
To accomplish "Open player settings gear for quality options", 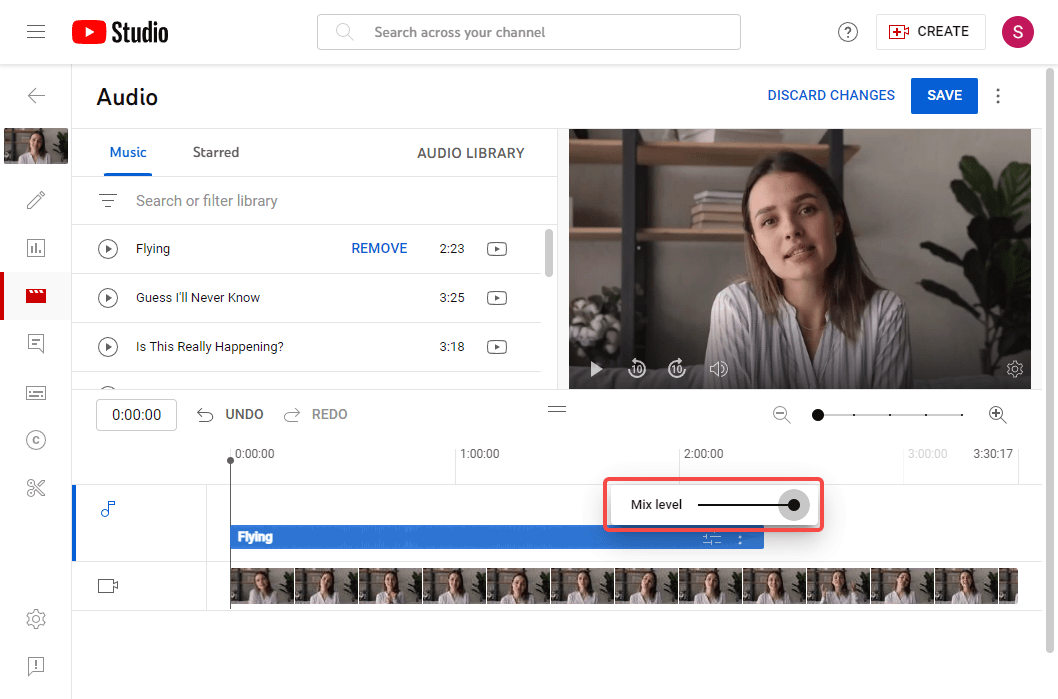I will (x=1015, y=368).
